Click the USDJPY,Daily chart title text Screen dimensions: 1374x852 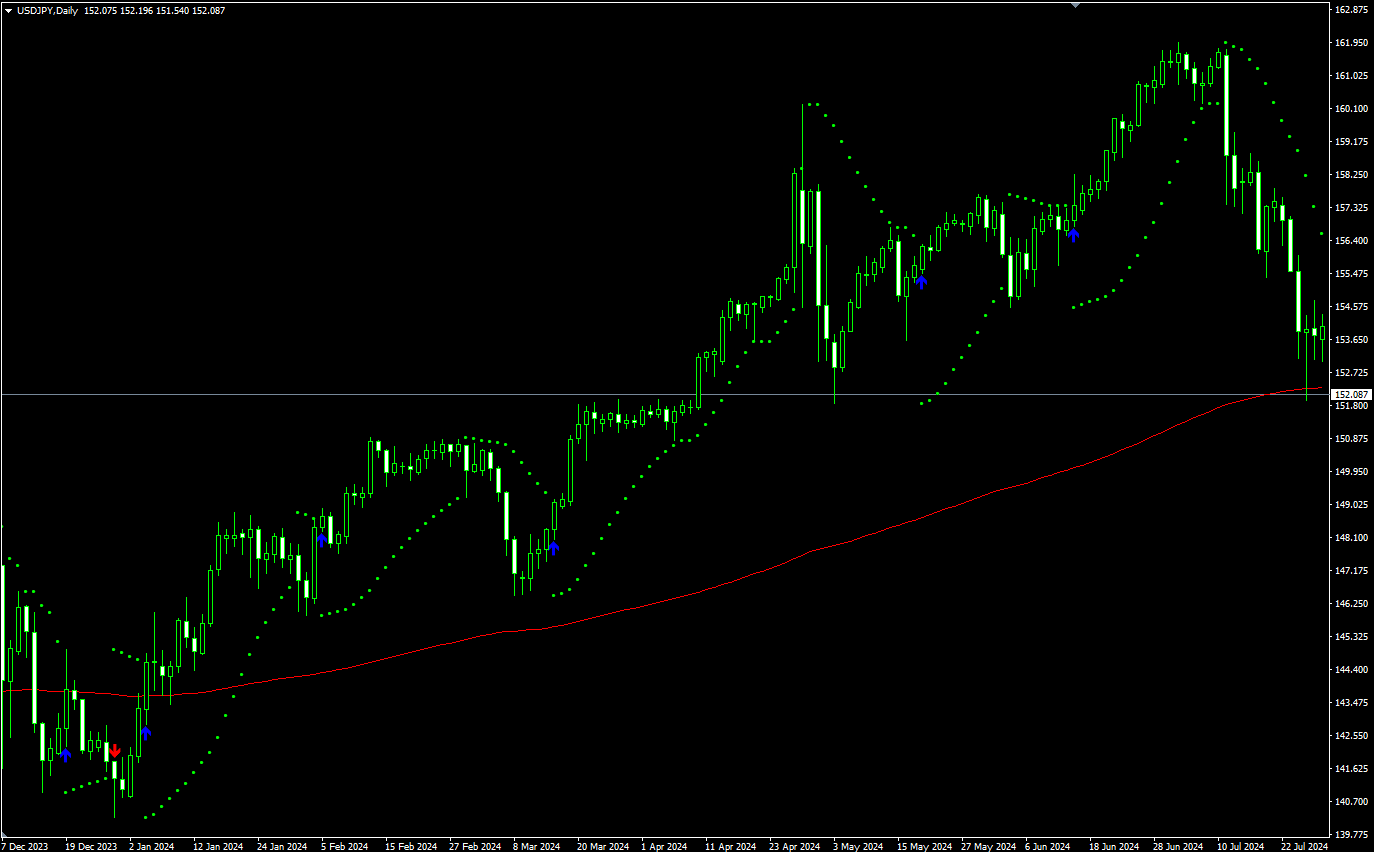click(x=47, y=10)
